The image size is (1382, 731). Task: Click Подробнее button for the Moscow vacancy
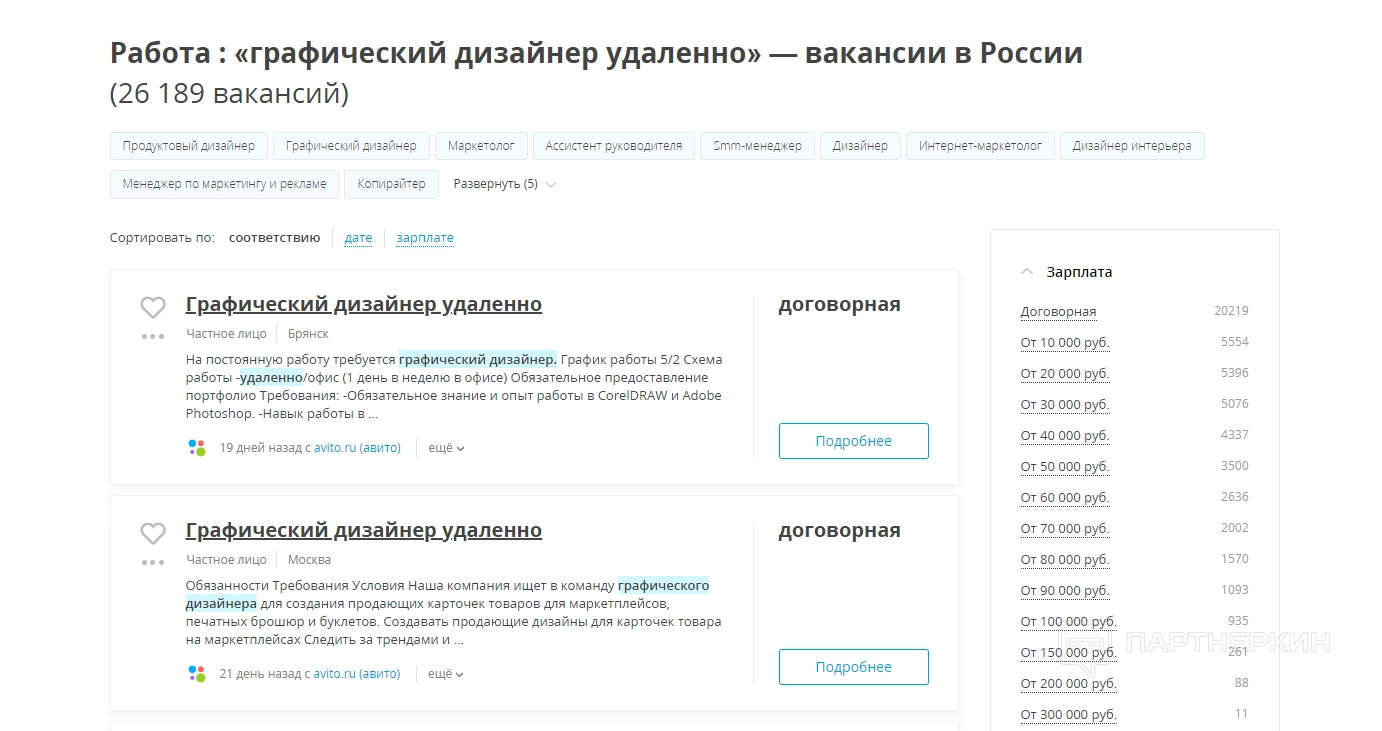853,667
